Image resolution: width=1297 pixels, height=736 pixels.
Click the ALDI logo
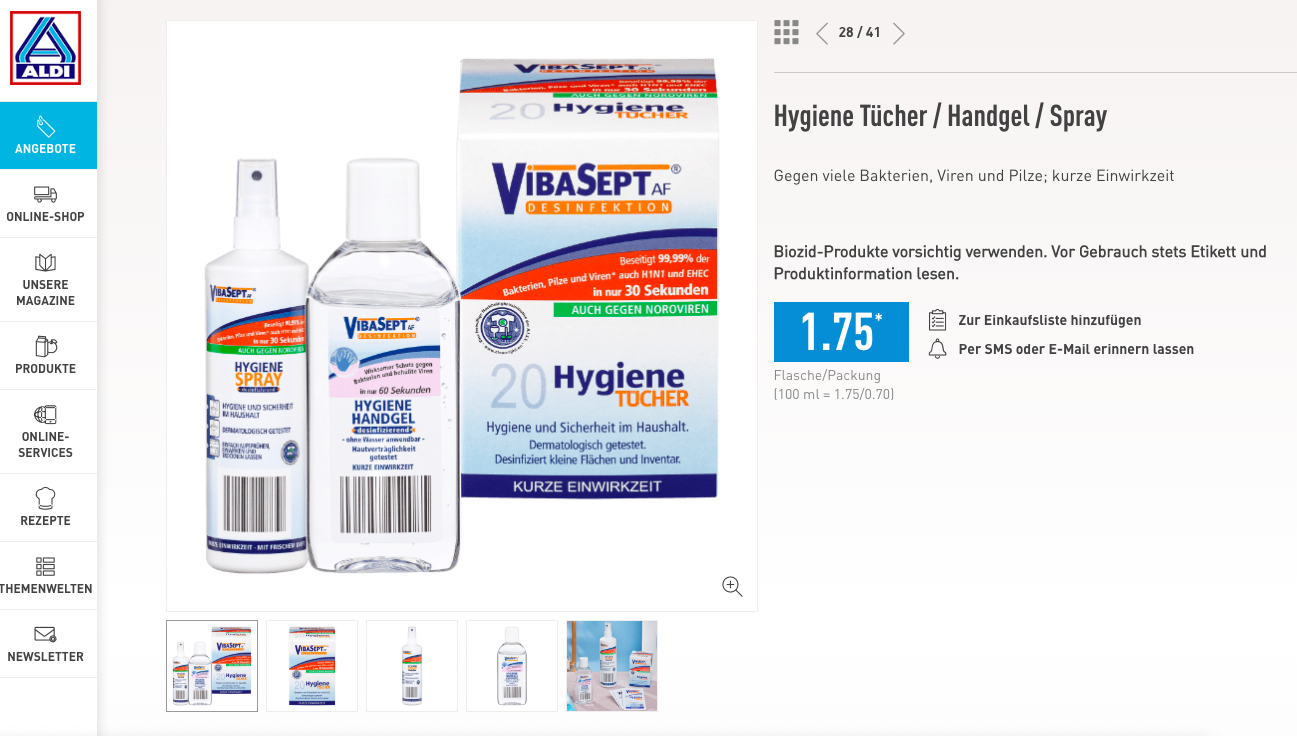tap(46, 48)
